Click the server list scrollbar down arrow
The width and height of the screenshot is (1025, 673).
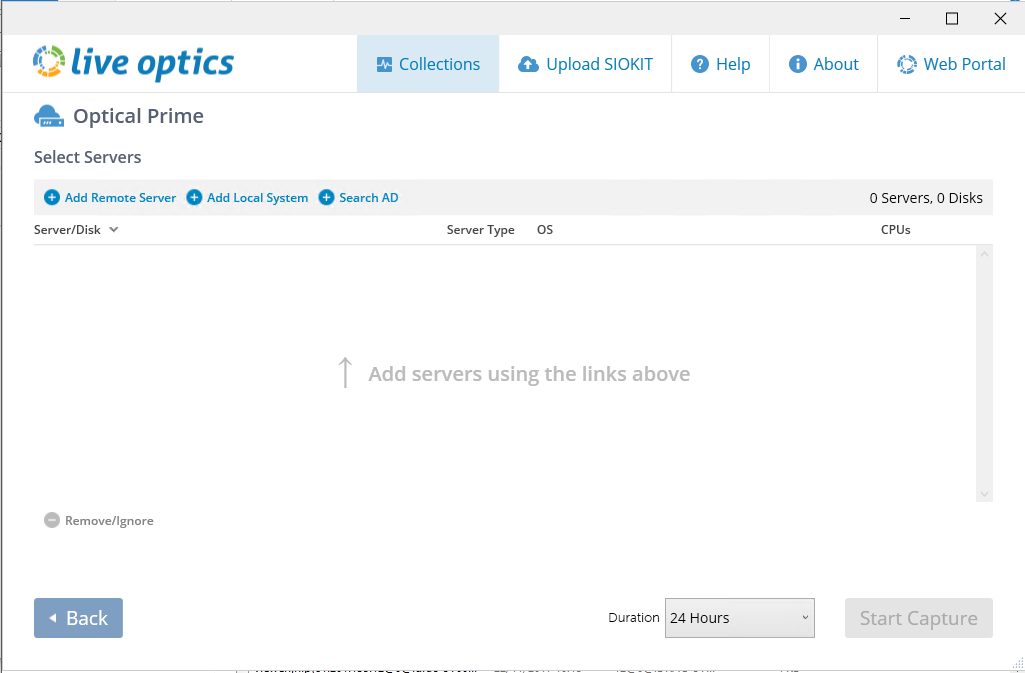pyautogui.click(x=984, y=494)
